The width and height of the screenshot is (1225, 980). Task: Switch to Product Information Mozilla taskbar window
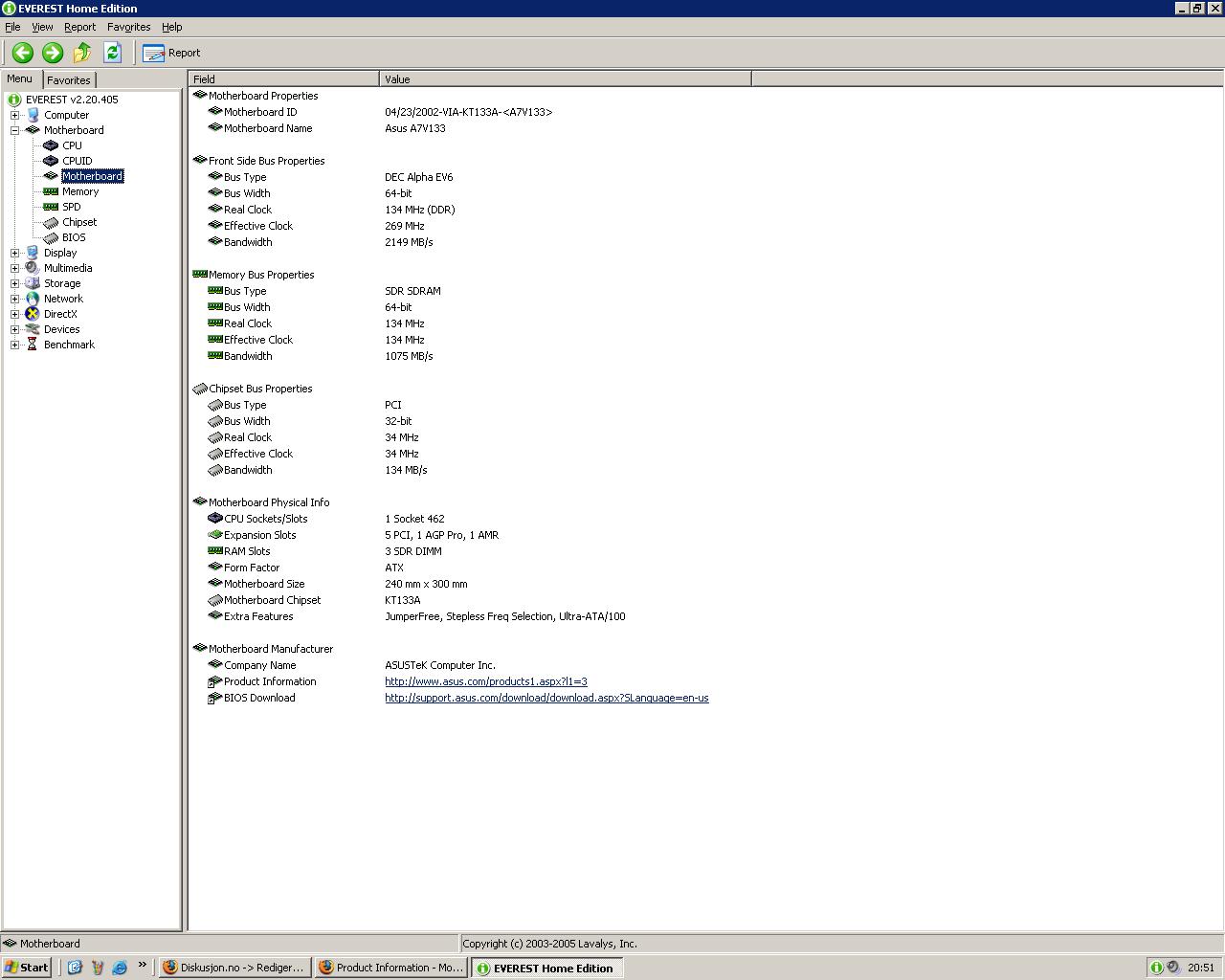pyautogui.click(x=391, y=968)
